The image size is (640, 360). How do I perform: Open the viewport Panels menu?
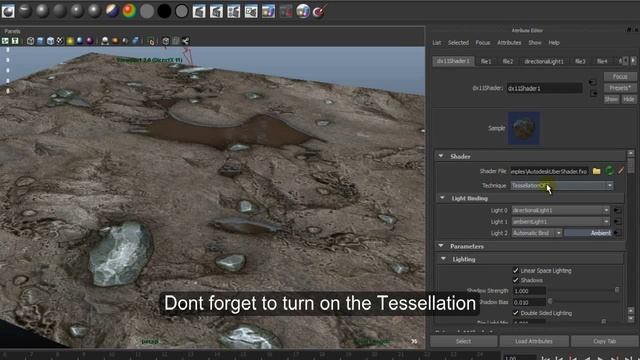[x=12, y=31]
